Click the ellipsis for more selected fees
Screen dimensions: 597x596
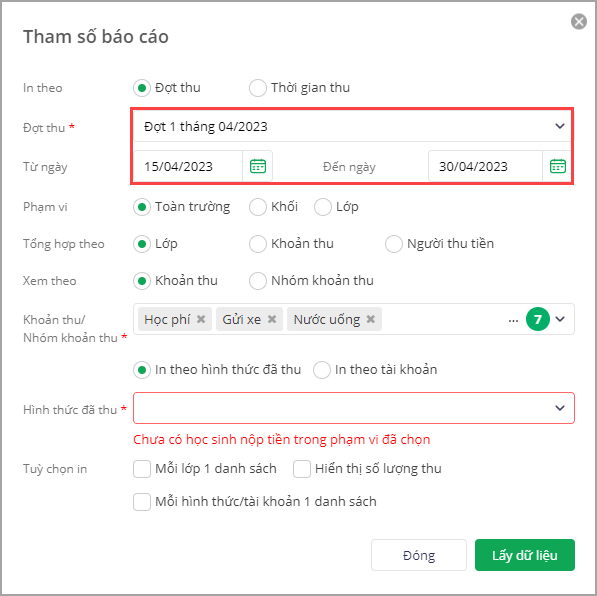(513, 320)
